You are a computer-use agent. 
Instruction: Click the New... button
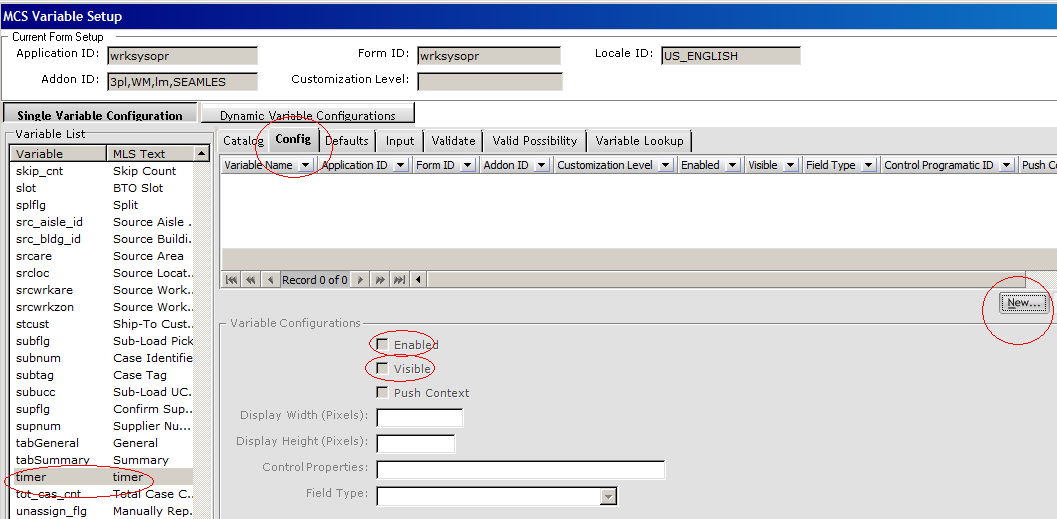pos(1024,303)
